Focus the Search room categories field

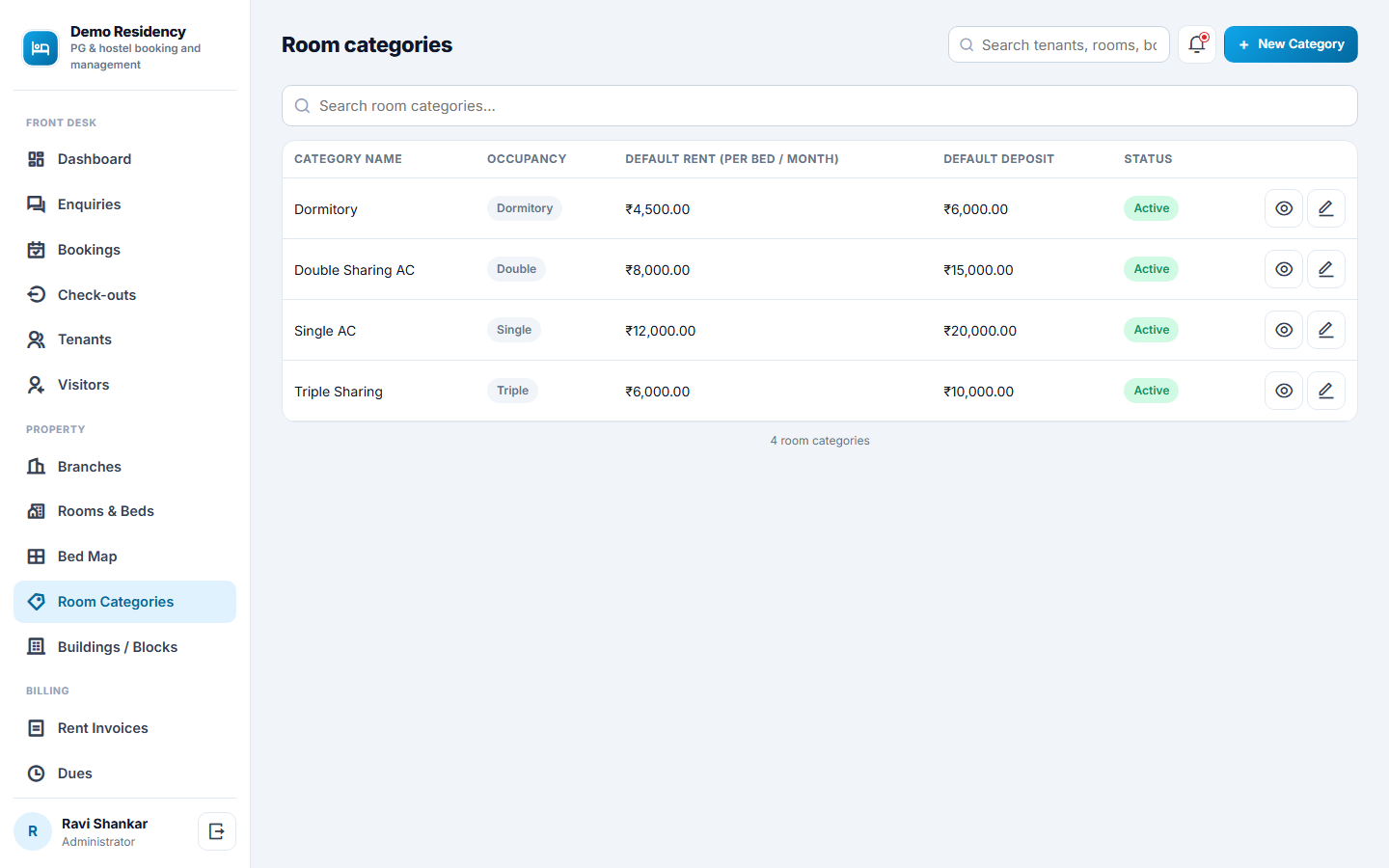click(x=820, y=106)
